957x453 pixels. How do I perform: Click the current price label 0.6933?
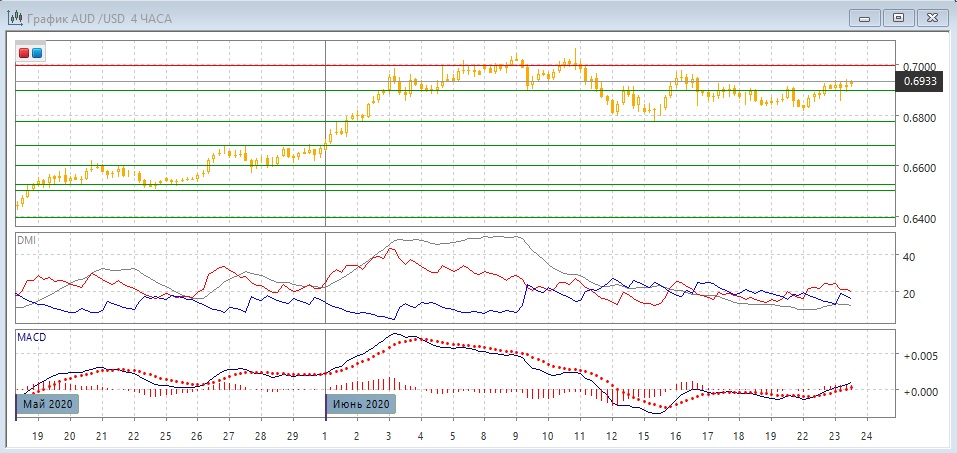click(919, 81)
